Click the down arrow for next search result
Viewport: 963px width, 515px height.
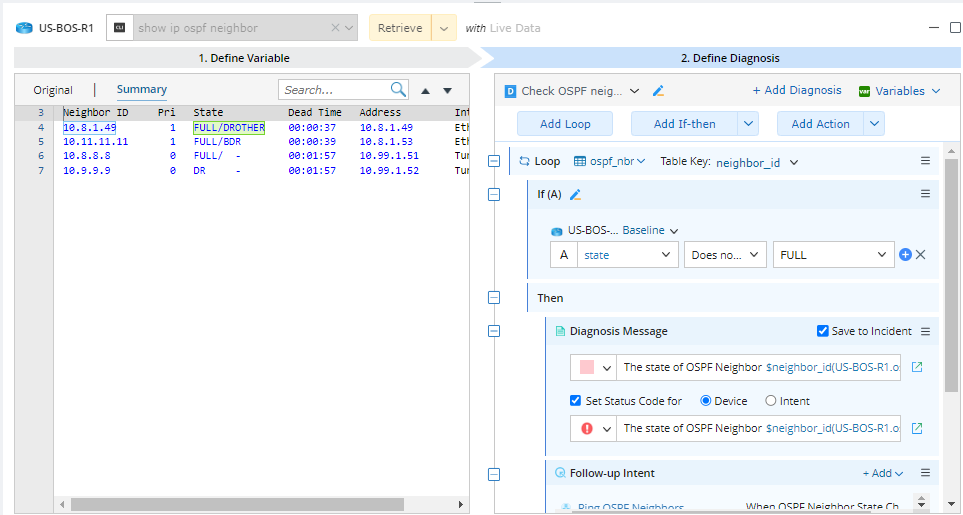pos(447,91)
